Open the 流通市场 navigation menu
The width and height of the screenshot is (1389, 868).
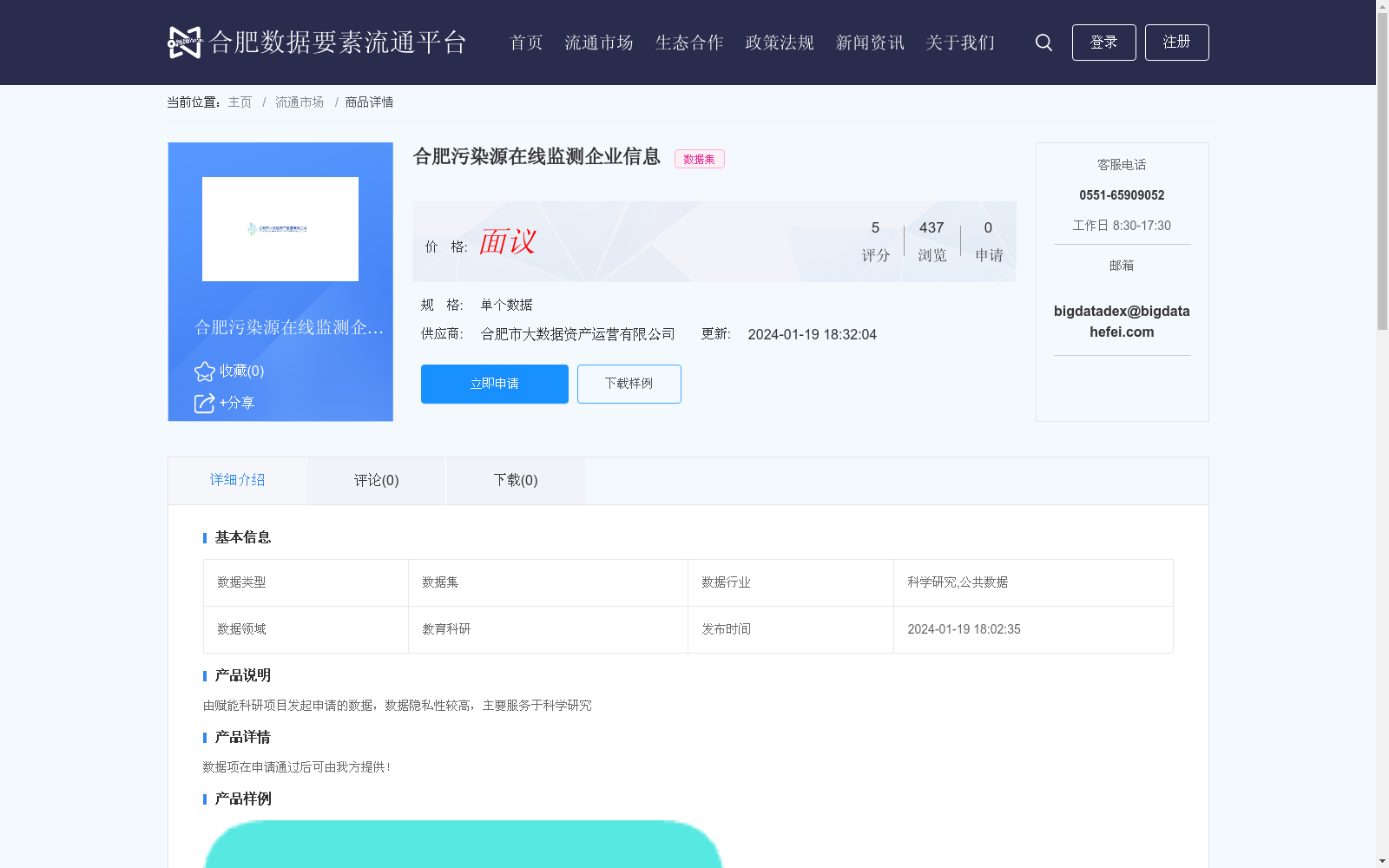[599, 43]
